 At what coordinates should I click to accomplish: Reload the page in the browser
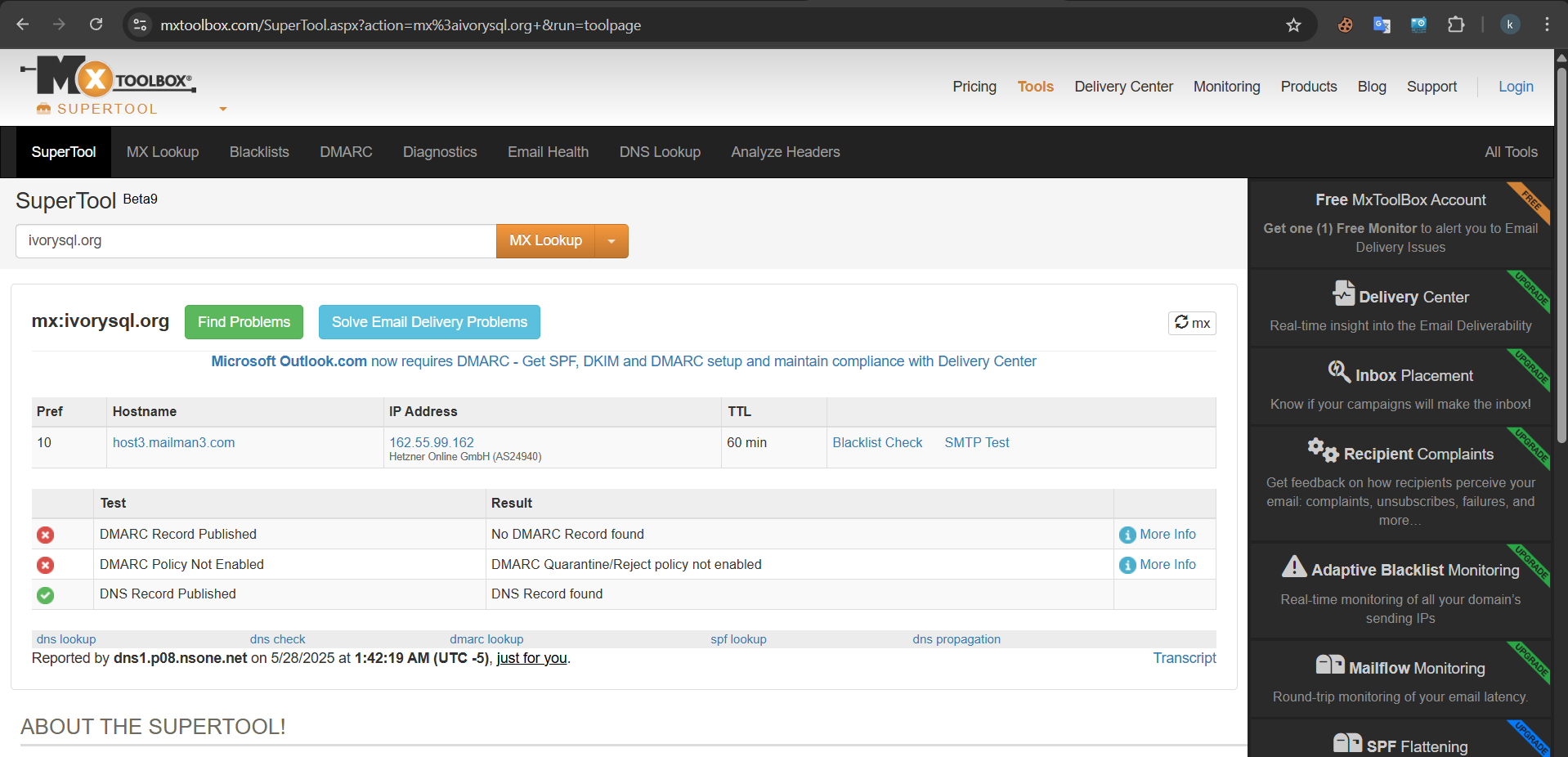point(96,25)
